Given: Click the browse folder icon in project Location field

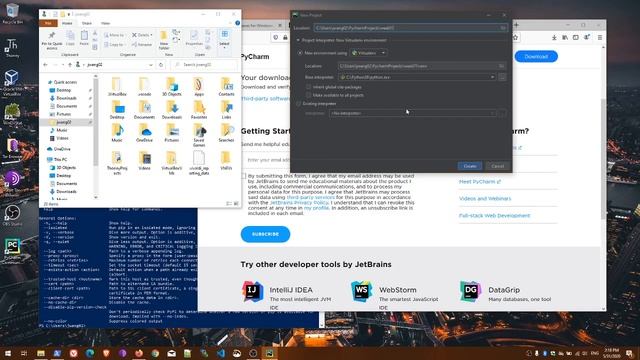Looking at the screenshot, I should point(503,28).
